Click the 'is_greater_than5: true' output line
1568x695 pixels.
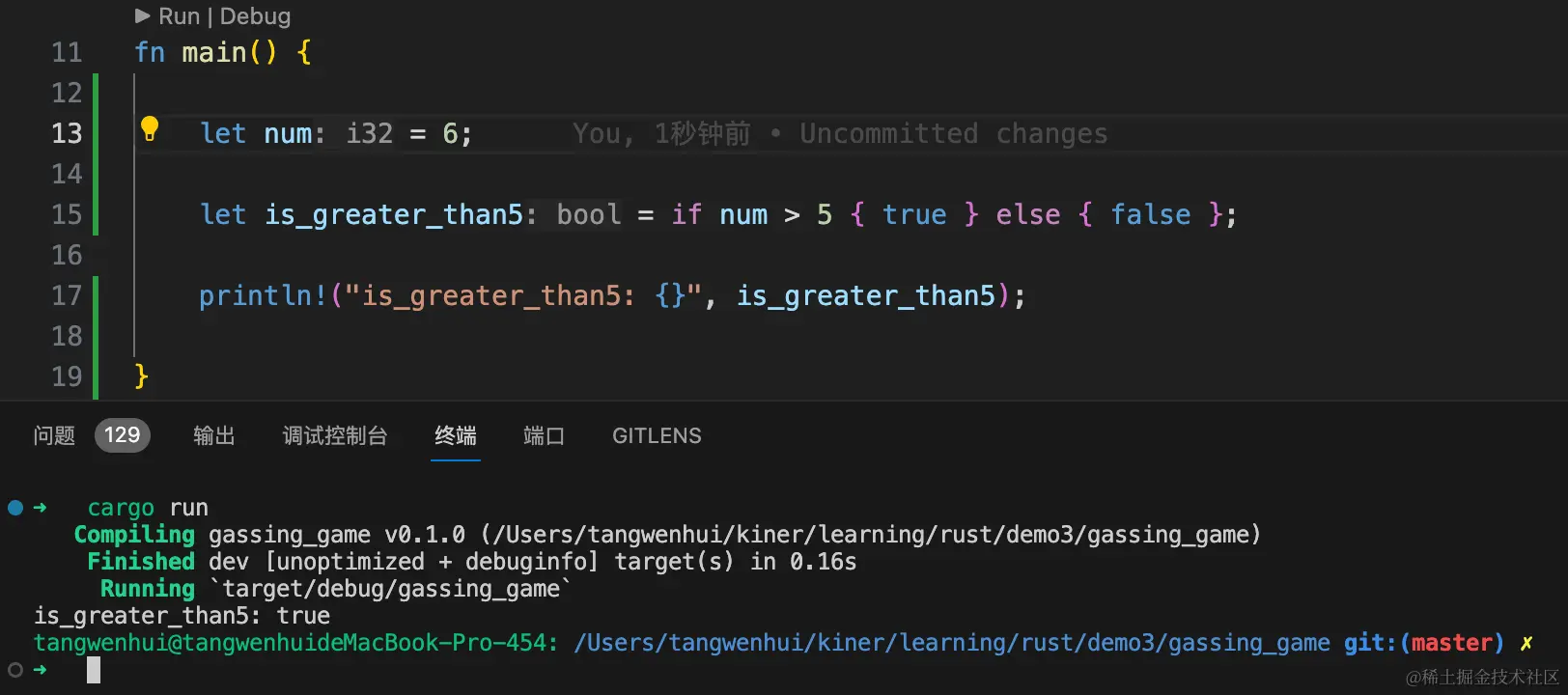point(182,616)
